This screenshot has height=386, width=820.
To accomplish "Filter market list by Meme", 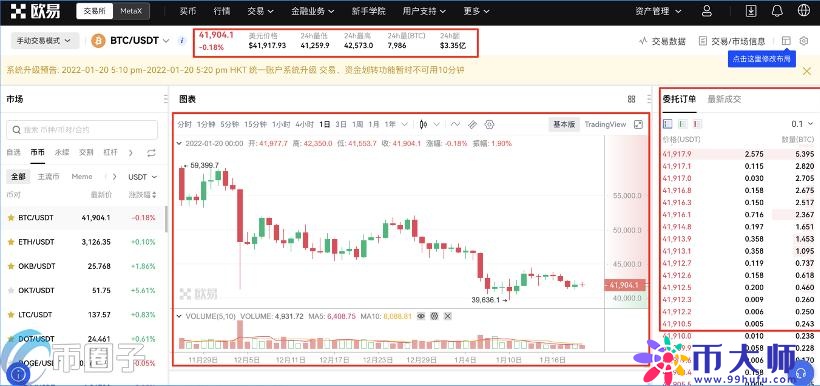I will pyautogui.click(x=82, y=177).
